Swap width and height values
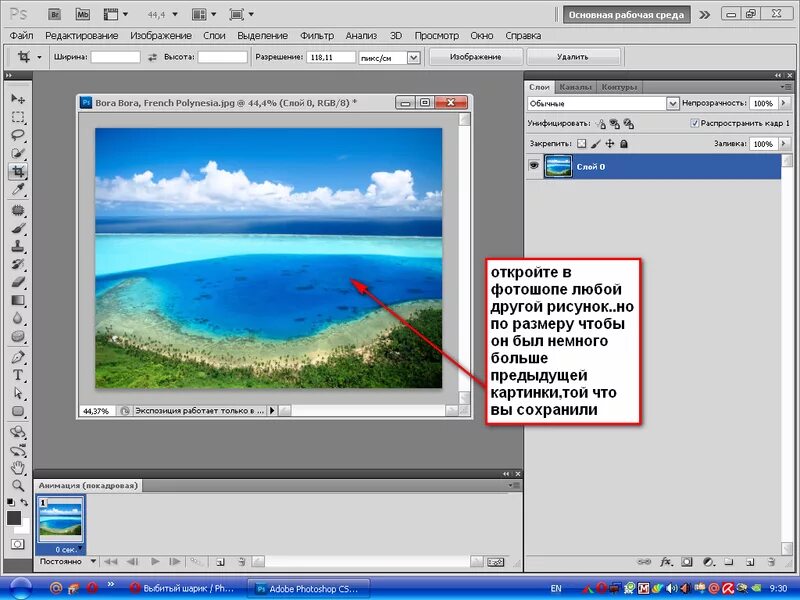This screenshot has width=800, height=600. point(152,57)
